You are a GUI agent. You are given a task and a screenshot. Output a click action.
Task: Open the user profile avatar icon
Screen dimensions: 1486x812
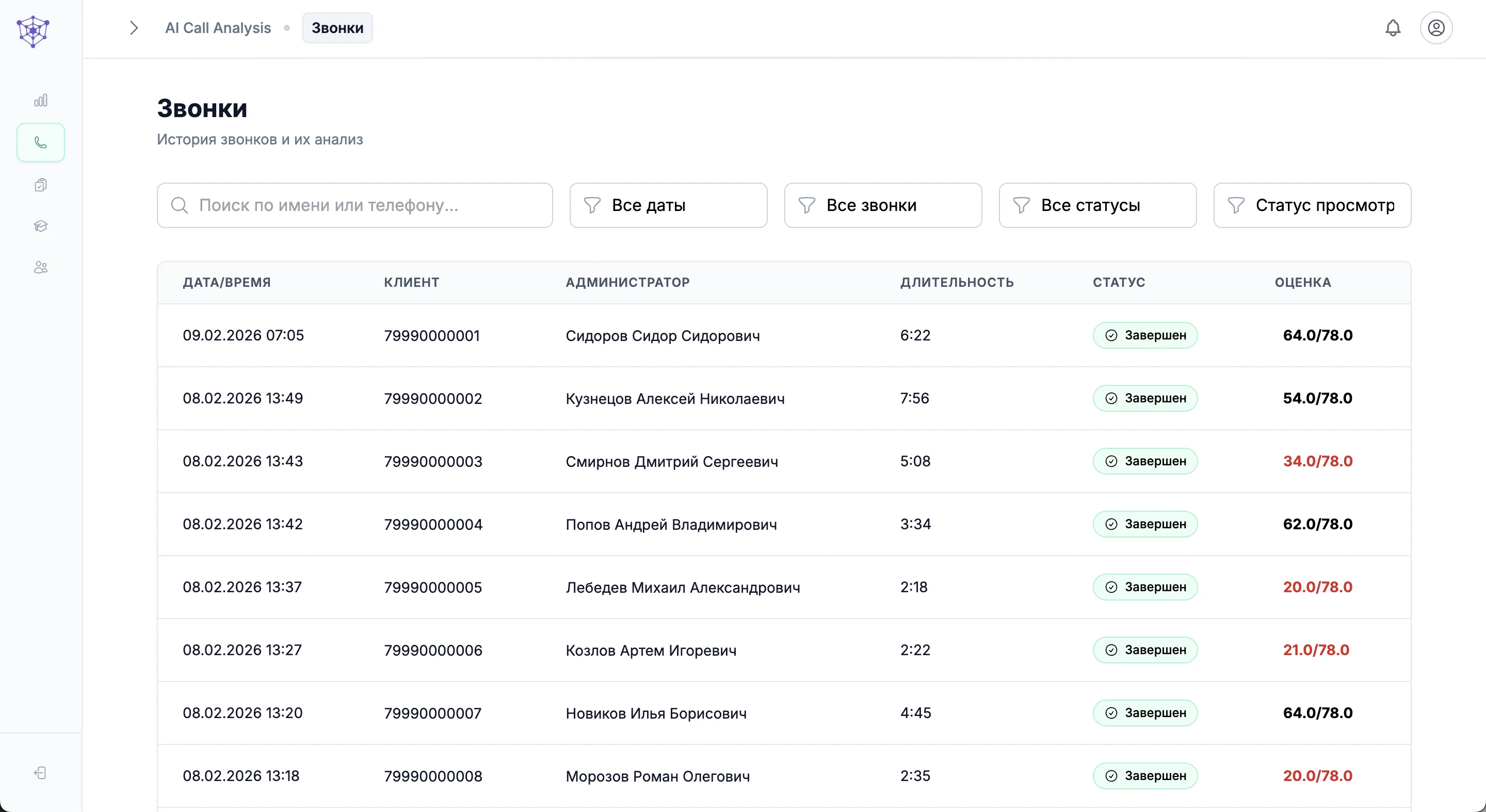click(x=1436, y=28)
